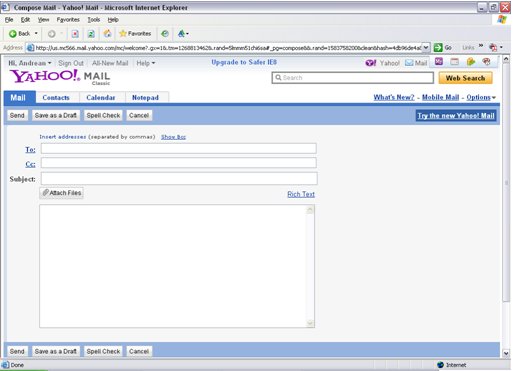Screen dimensions: 513x371
Task: Open the What's New? link
Action: tap(394, 97)
